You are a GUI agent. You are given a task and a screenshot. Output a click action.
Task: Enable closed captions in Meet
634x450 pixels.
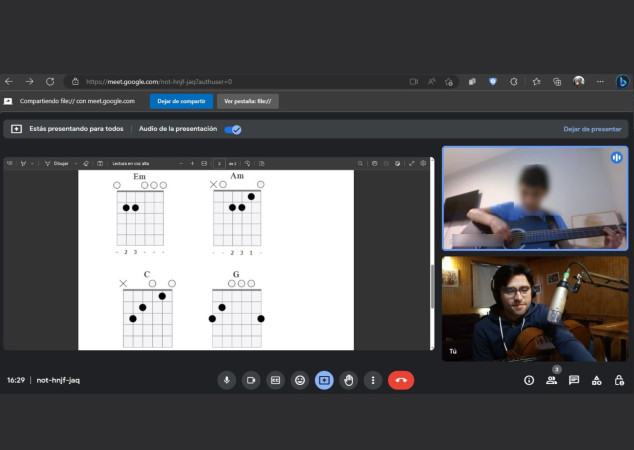[x=275, y=380]
